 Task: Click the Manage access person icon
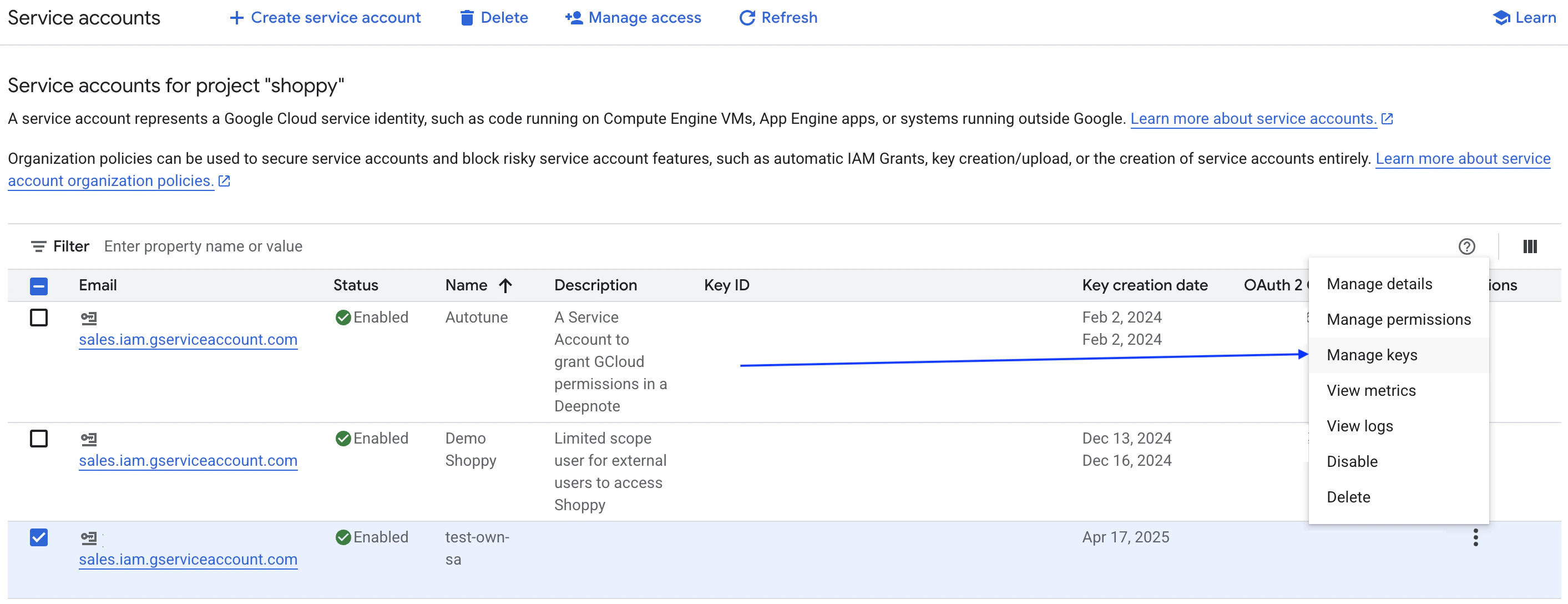point(573,18)
